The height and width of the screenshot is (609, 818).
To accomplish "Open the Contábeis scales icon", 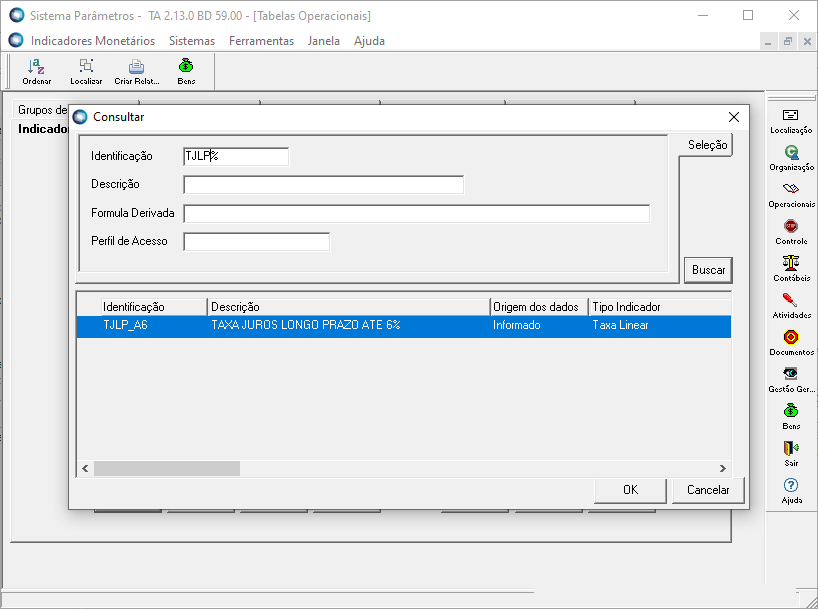I will (x=791, y=269).
